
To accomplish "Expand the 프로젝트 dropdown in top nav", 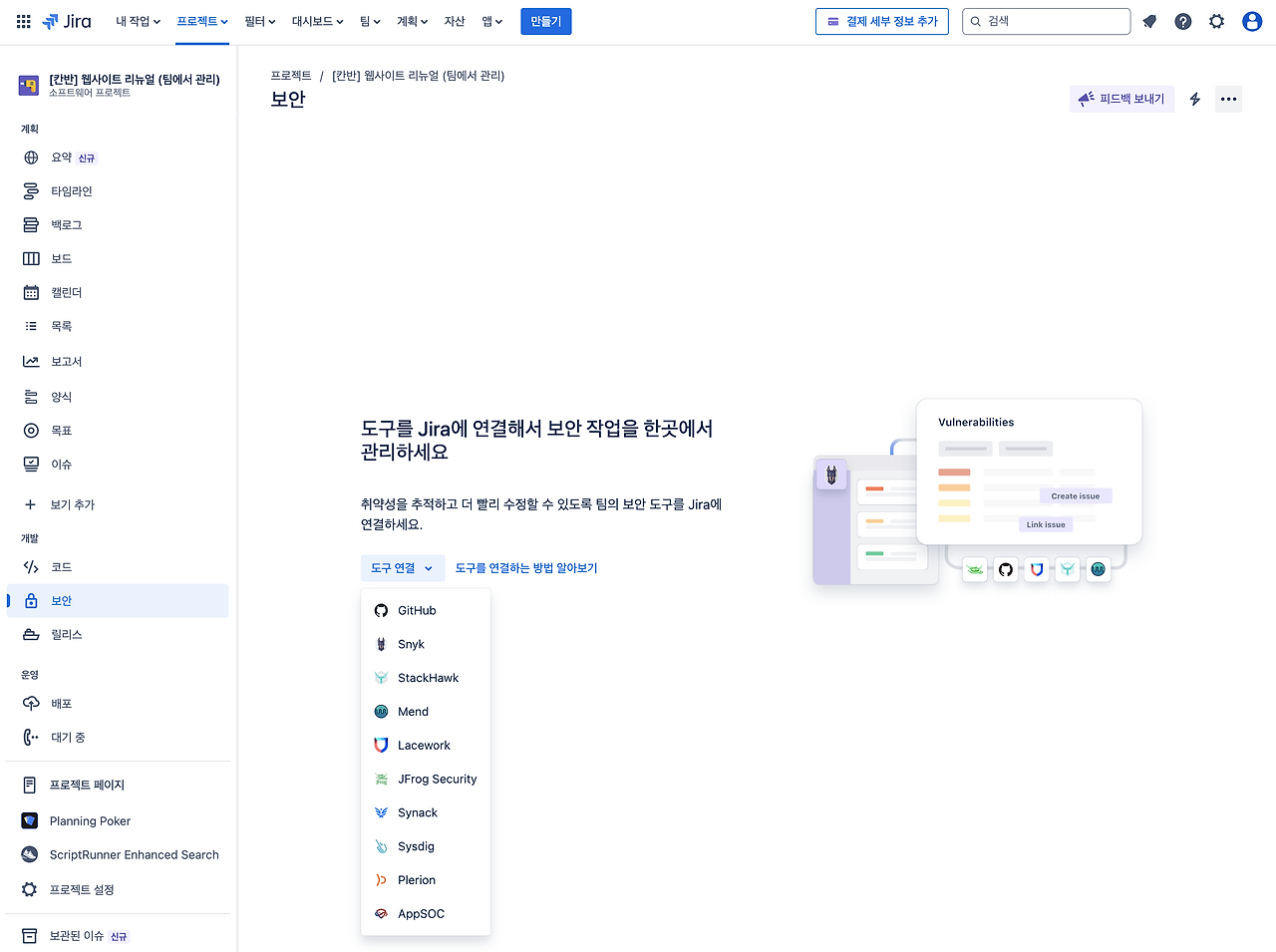I will click(202, 21).
